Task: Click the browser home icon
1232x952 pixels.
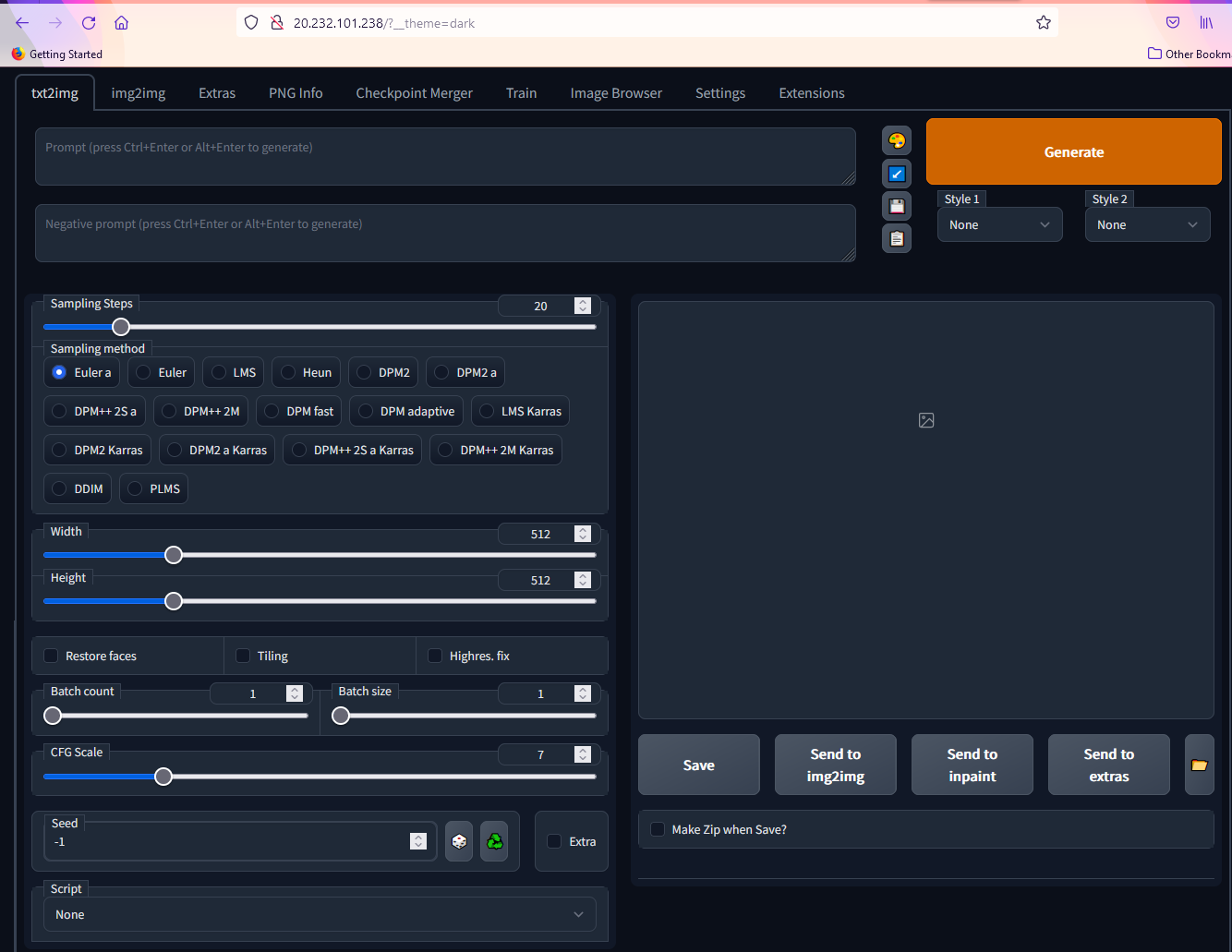Action: click(x=122, y=23)
